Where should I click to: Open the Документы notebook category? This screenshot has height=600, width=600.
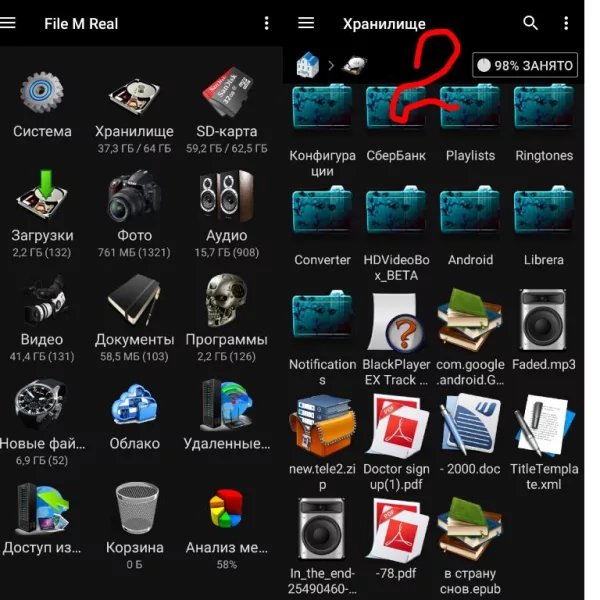point(134,300)
